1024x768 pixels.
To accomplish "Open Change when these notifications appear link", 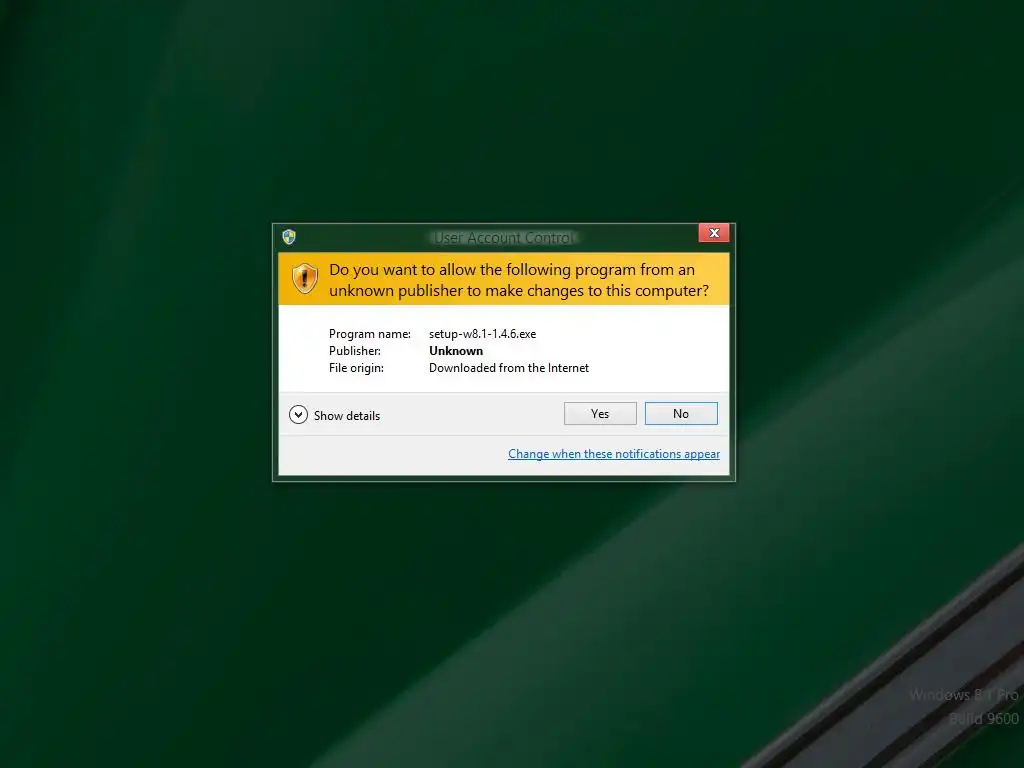I will tap(614, 454).
